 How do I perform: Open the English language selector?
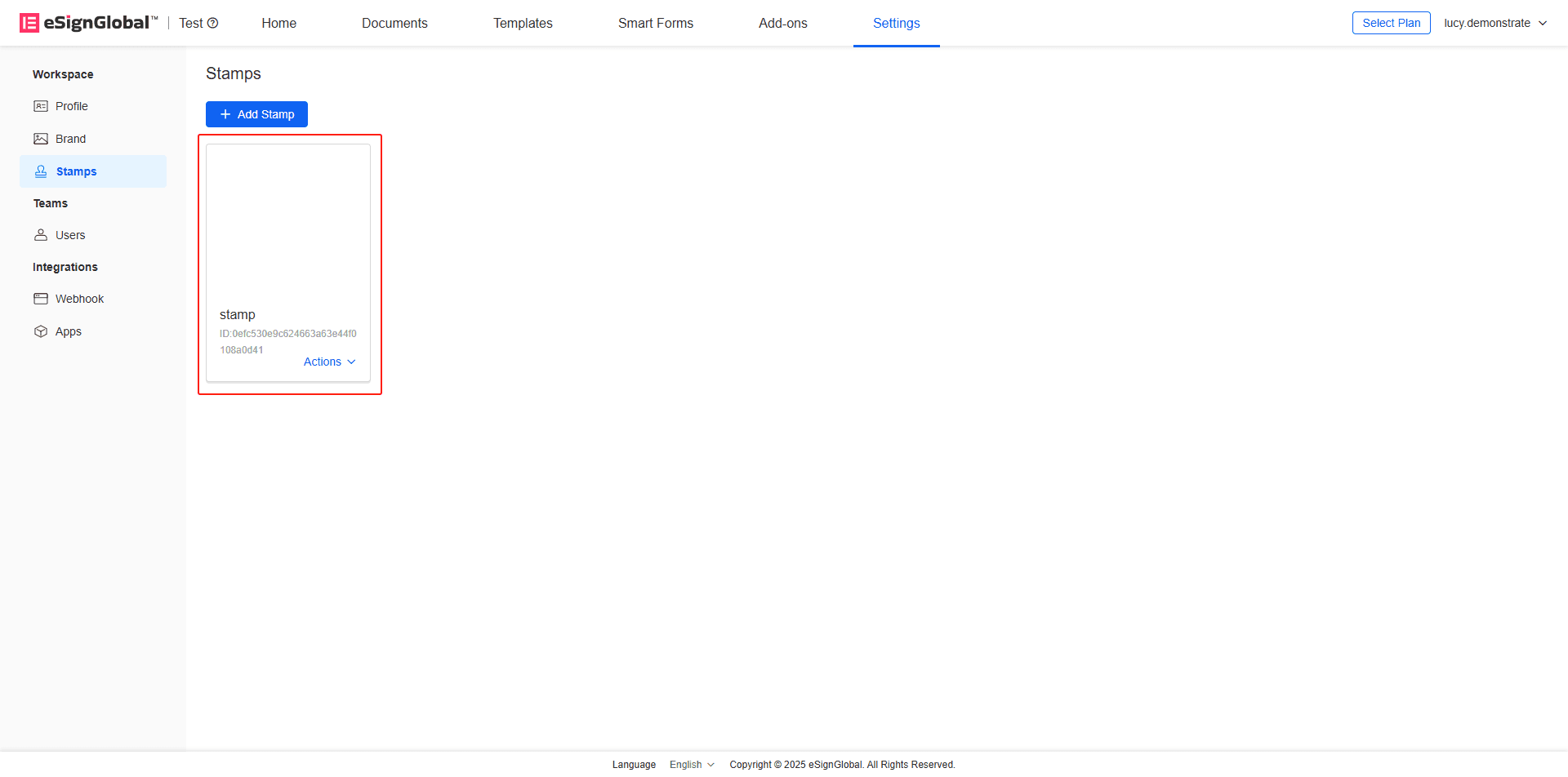(x=692, y=765)
